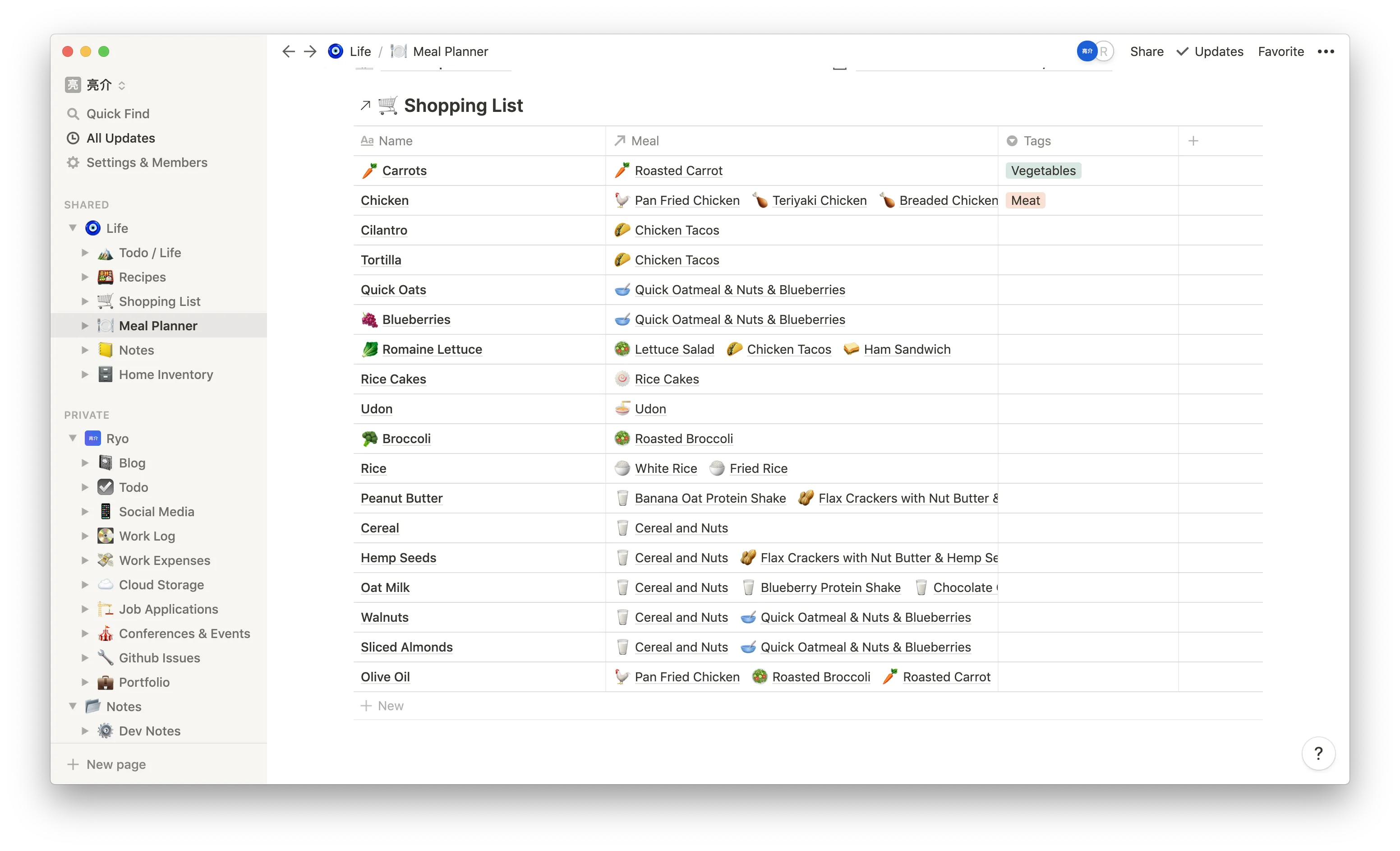Screen dimensions: 1400x851
Task: Select Meal Planner in the sidebar
Action: click(157, 325)
